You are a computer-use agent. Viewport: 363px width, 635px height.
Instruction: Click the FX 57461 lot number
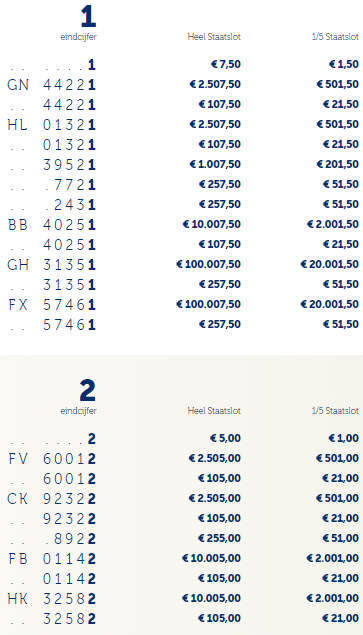tap(51, 305)
